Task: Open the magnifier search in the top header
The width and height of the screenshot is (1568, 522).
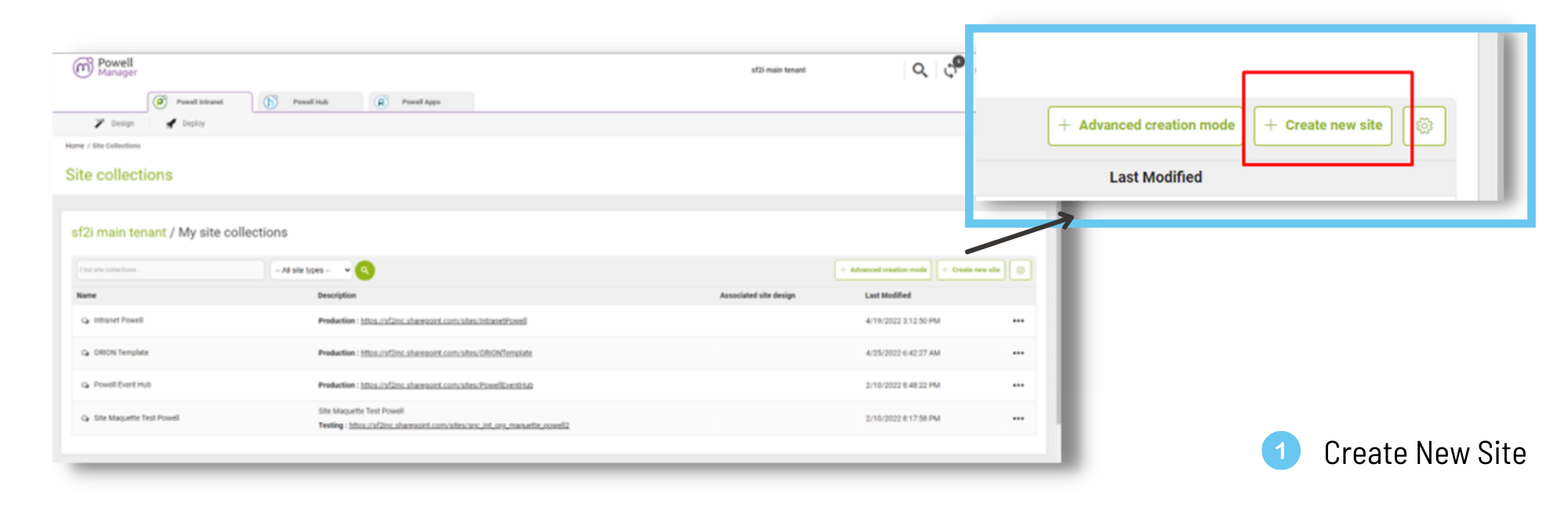Action: pos(920,71)
